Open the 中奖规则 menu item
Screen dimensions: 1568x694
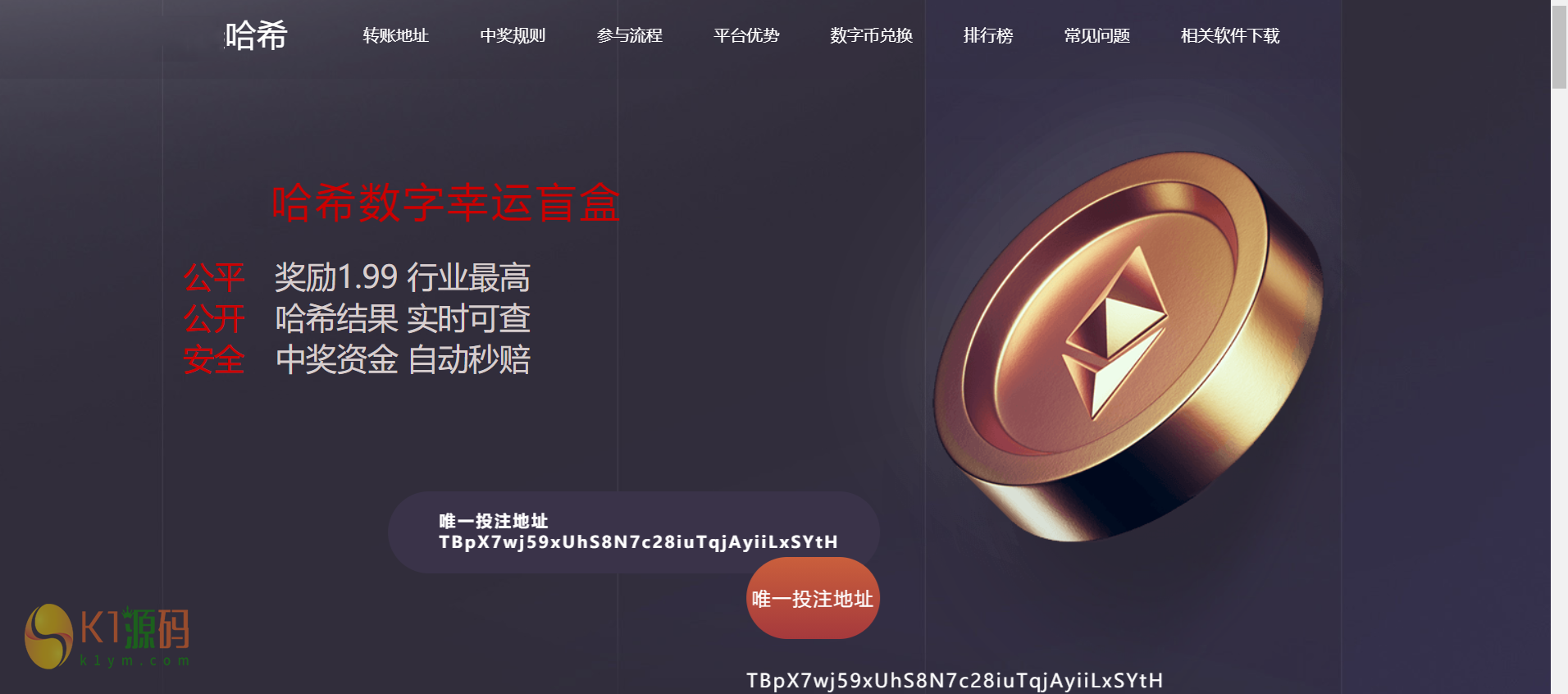513,35
